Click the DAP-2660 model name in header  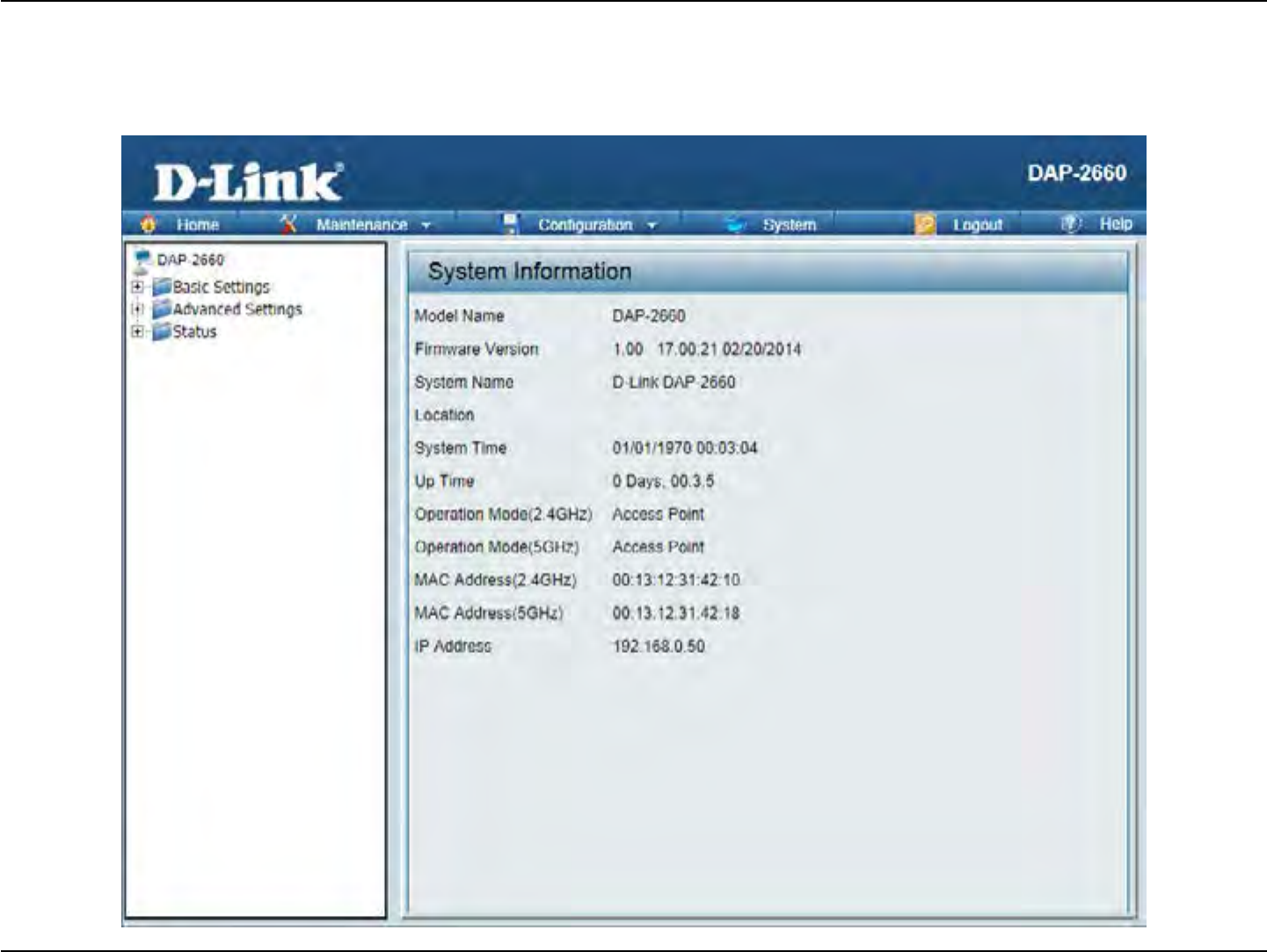click(1077, 173)
